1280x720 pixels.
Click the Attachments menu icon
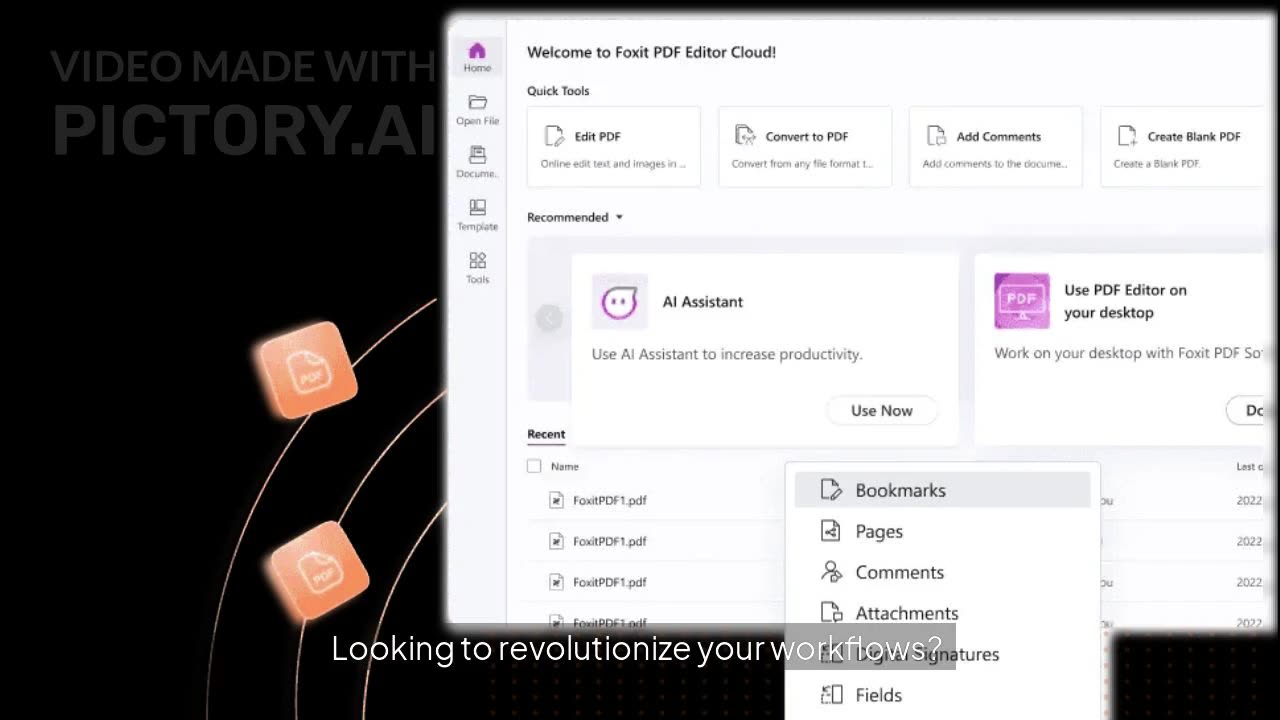831,613
